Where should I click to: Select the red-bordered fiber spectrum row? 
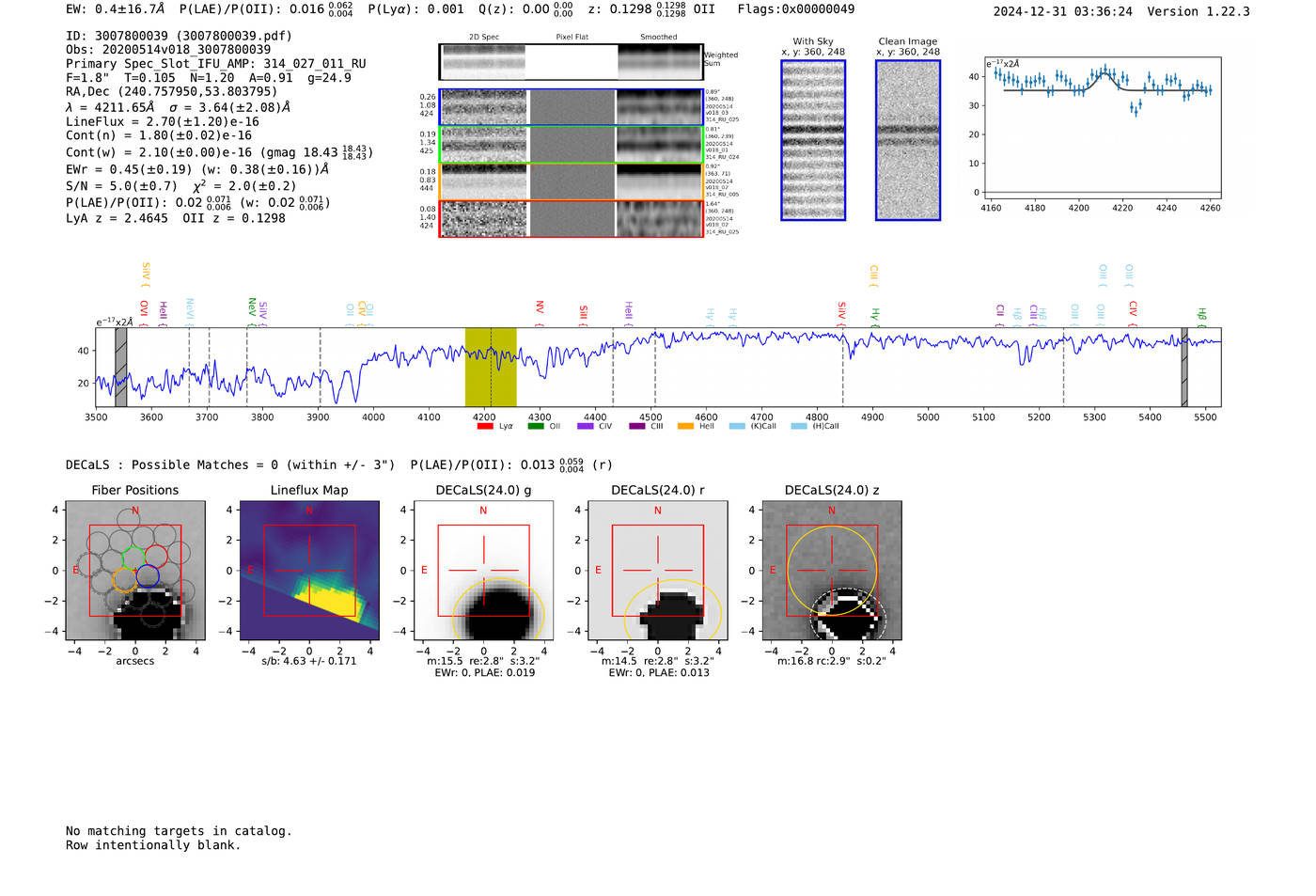click(x=571, y=219)
